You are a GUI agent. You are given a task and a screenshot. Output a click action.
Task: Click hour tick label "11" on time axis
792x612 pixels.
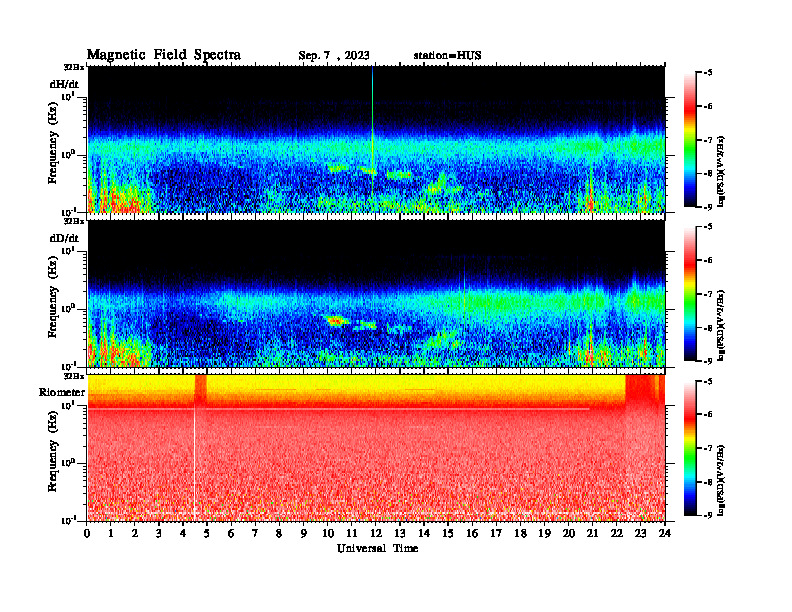(x=352, y=533)
